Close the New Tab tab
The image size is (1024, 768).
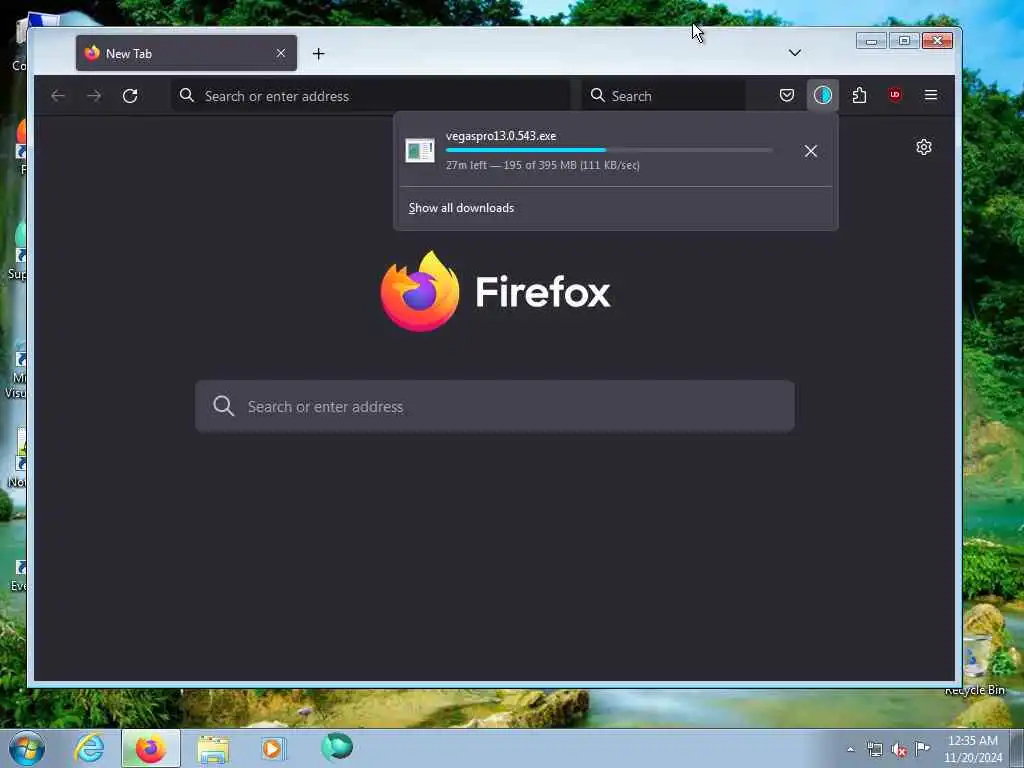coord(281,53)
